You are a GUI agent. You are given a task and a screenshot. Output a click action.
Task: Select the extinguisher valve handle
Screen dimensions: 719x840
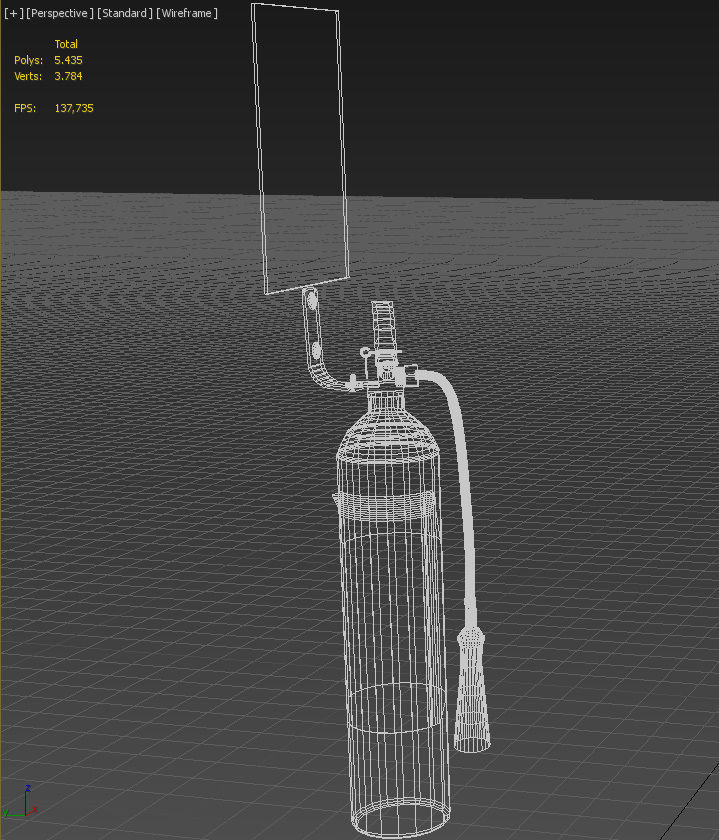click(383, 327)
